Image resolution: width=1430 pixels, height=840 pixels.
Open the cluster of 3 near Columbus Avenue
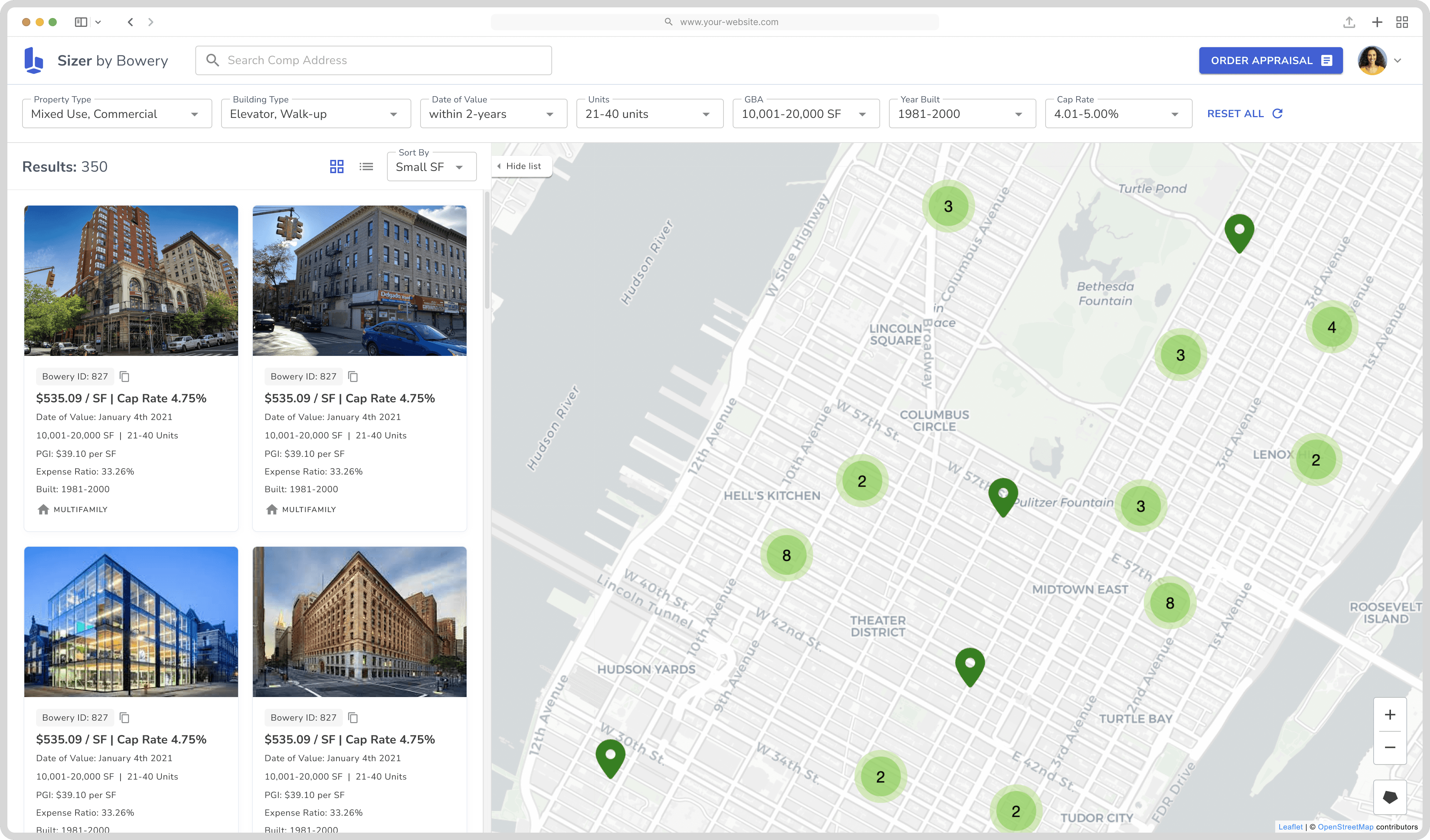point(948,206)
